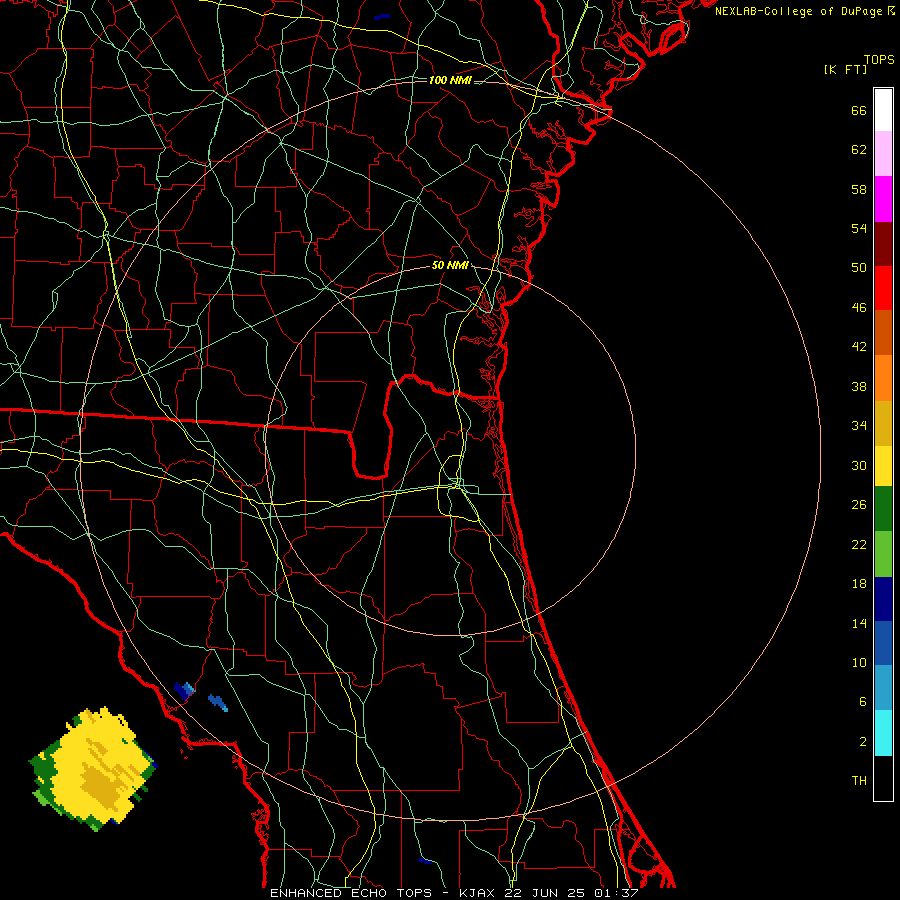Image resolution: width=900 pixels, height=900 pixels.
Task: Click the 34 legend value
Action: (x=859, y=425)
